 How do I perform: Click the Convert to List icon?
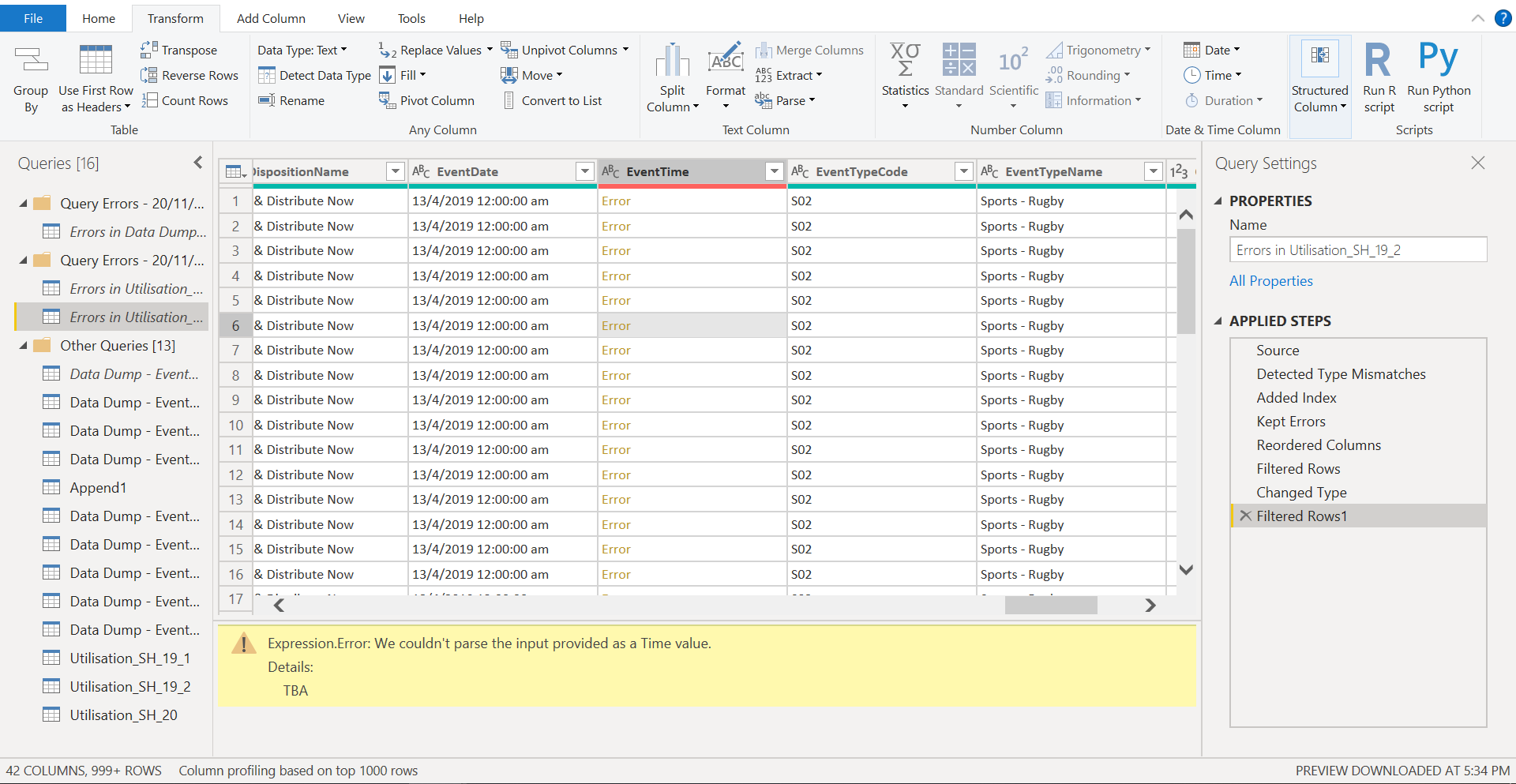coord(508,100)
